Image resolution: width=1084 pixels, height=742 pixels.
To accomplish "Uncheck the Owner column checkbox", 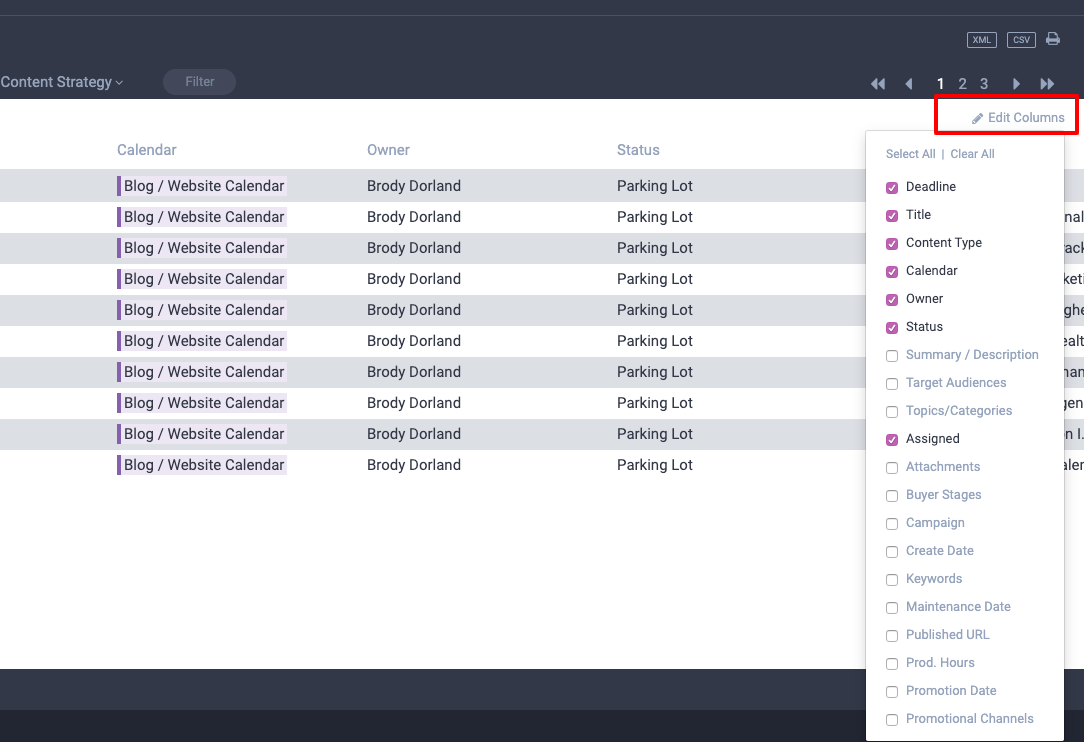I will 892,299.
